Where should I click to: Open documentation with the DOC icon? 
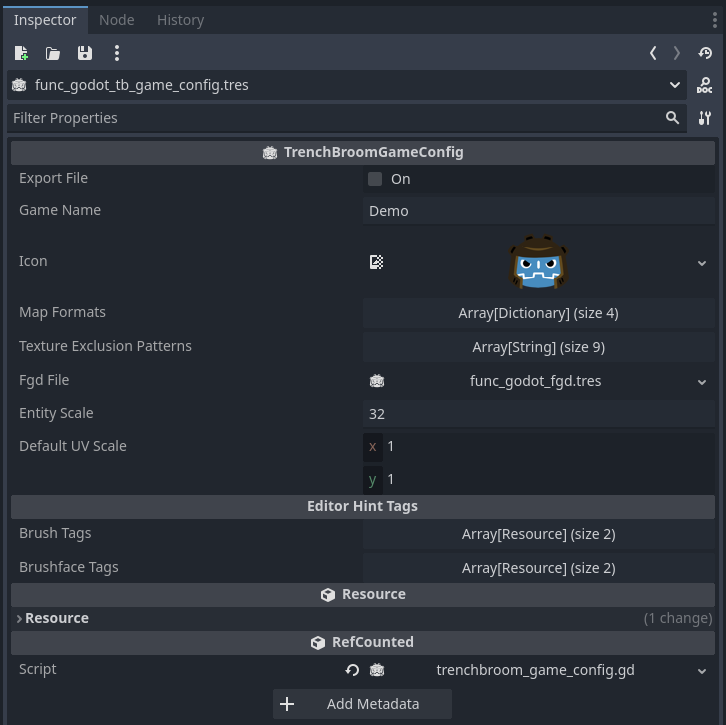pyautogui.click(x=705, y=86)
